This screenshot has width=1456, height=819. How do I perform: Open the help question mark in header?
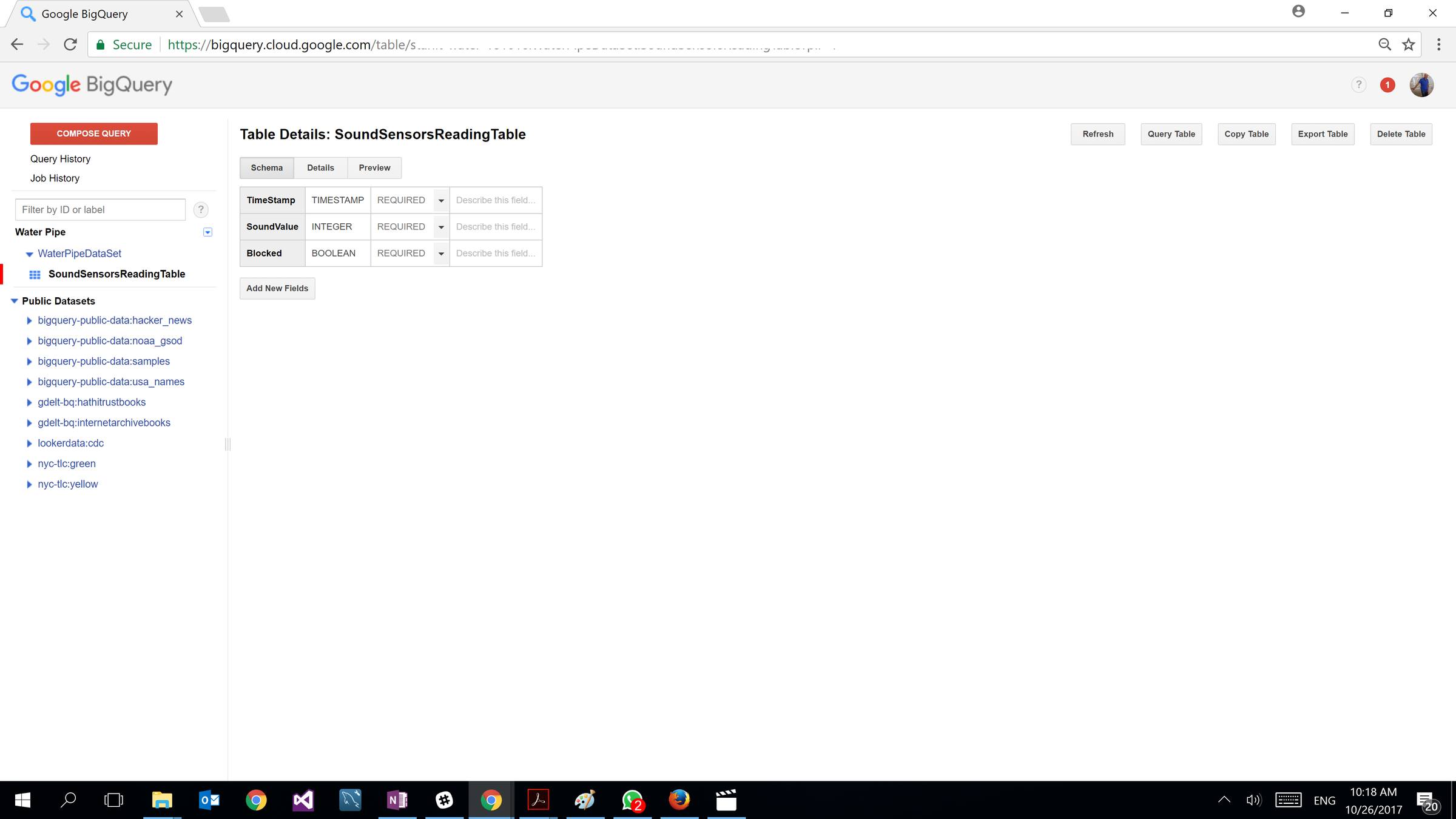1359,85
